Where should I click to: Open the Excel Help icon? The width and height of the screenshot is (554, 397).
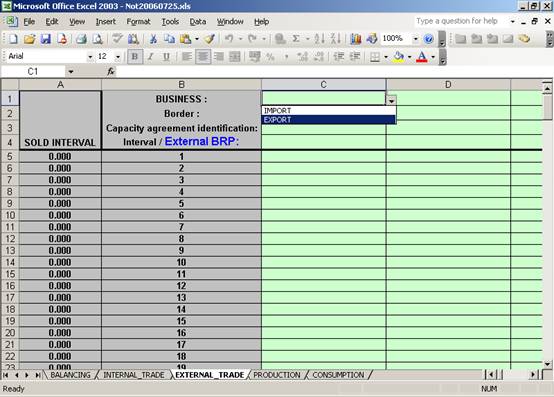(x=429, y=39)
